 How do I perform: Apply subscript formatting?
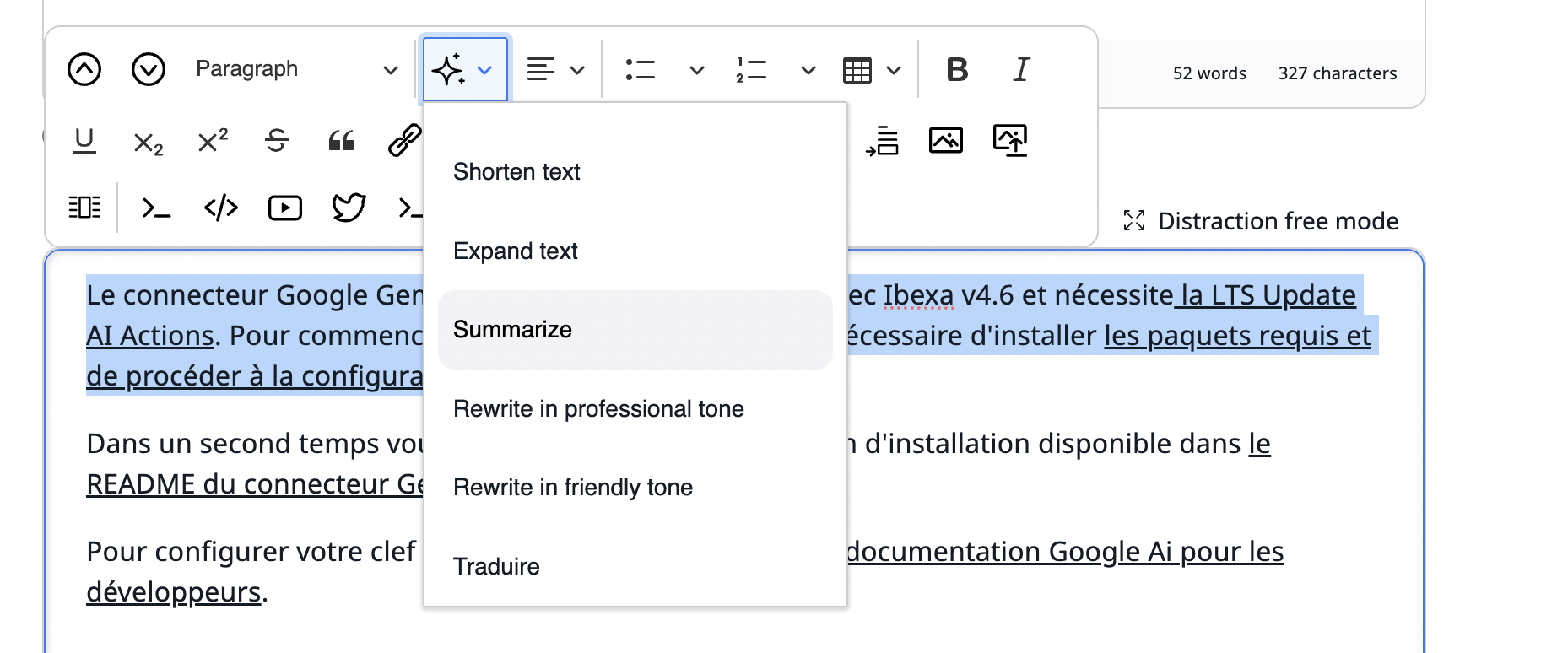[149, 142]
